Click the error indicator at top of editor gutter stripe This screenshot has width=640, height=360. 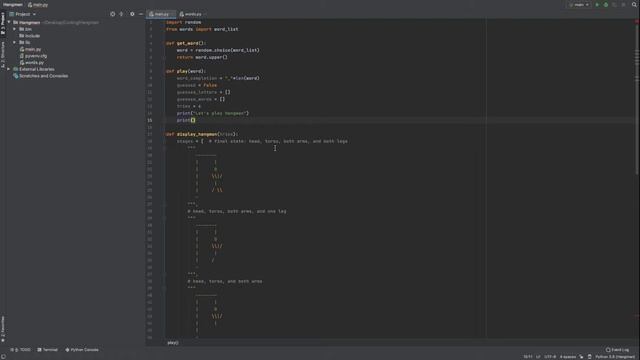pos(636,22)
